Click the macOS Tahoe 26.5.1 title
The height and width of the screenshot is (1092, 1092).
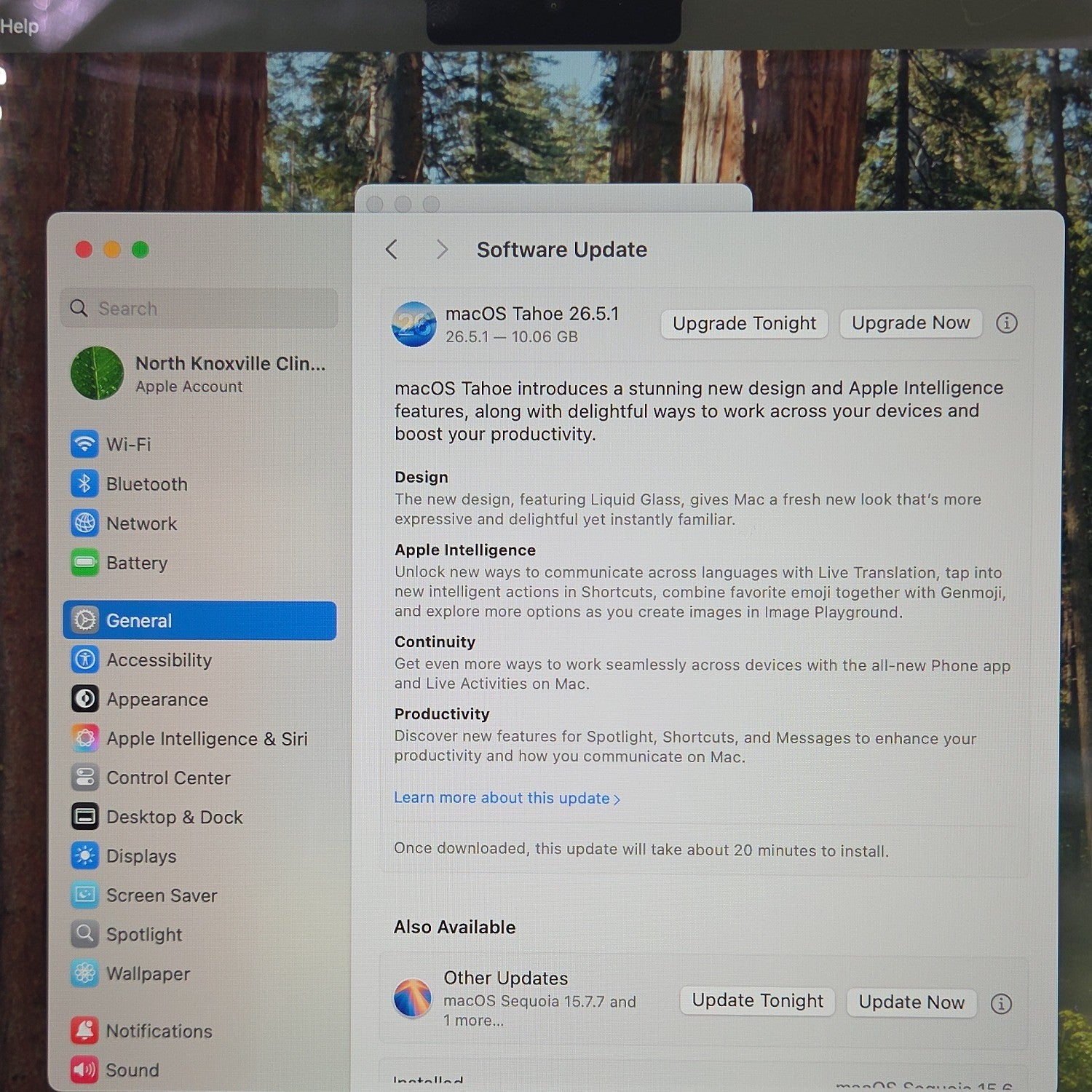pyautogui.click(x=532, y=314)
